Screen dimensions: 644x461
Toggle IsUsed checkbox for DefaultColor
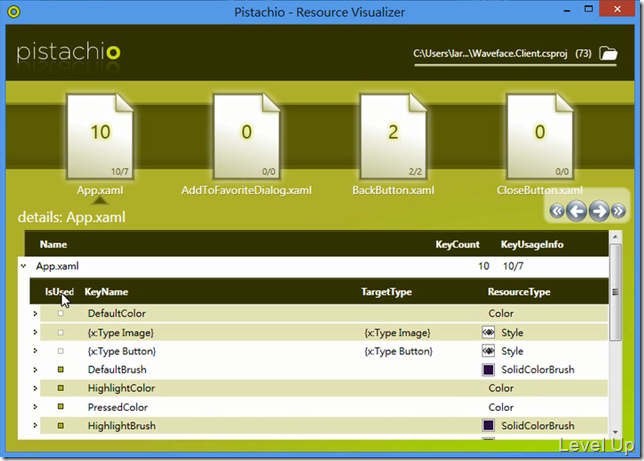point(61,313)
